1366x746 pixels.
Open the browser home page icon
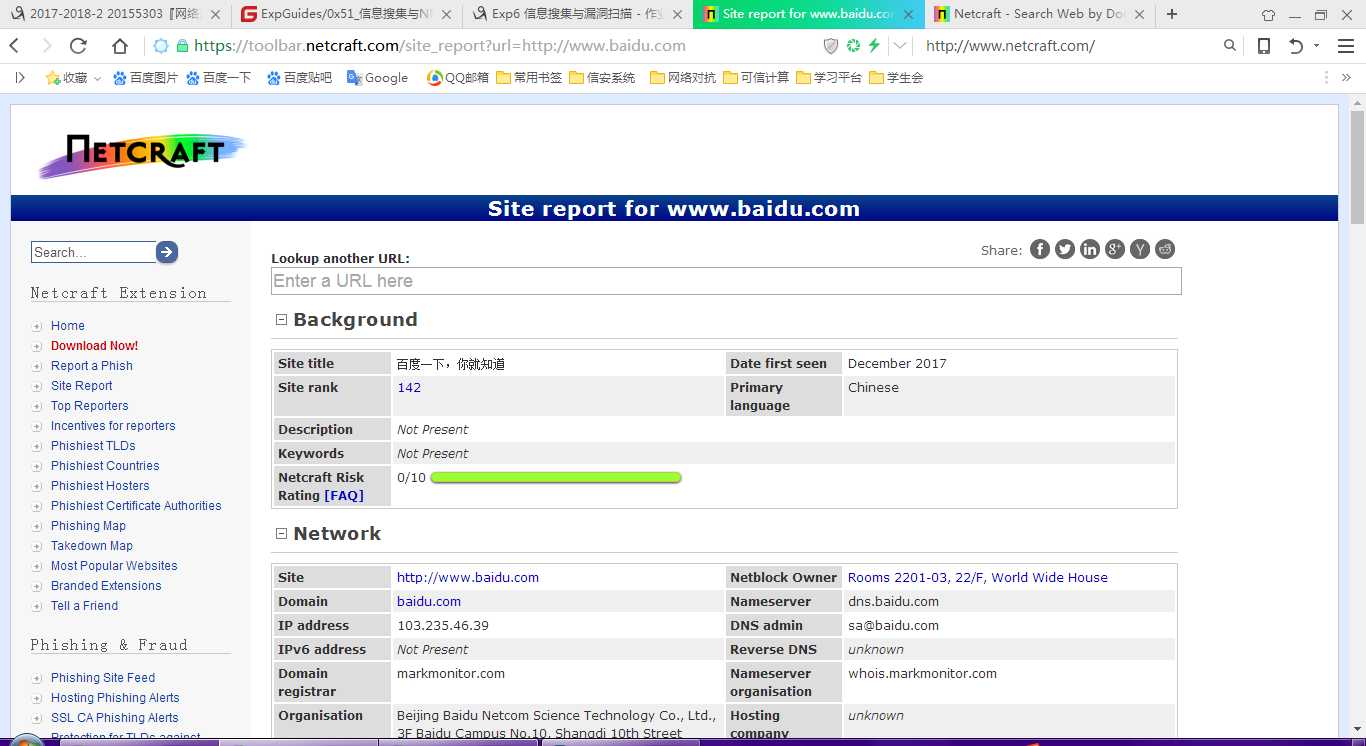tap(120, 46)
